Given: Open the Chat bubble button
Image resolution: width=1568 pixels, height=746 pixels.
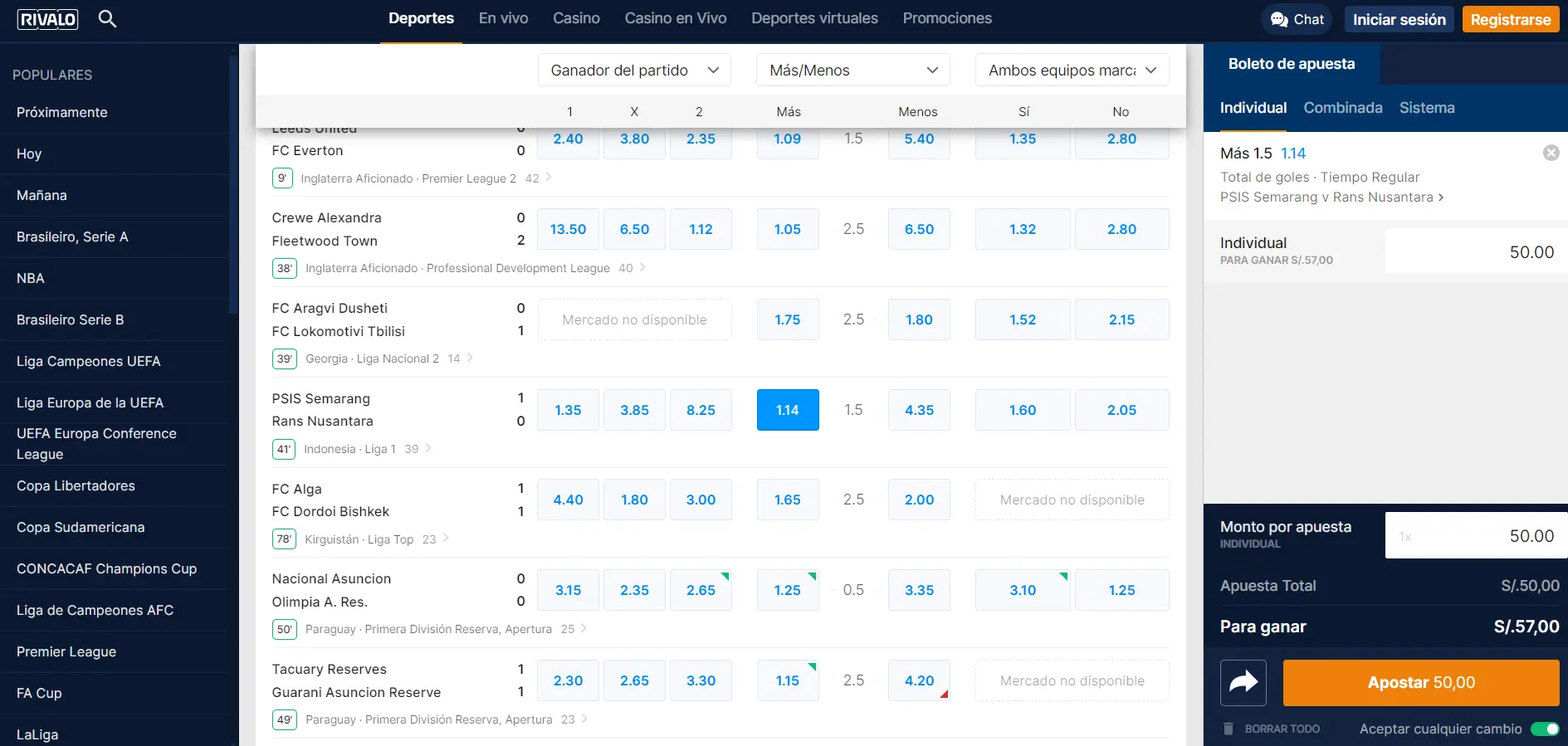Looking at the screenshot, I should click(1297, 19).
